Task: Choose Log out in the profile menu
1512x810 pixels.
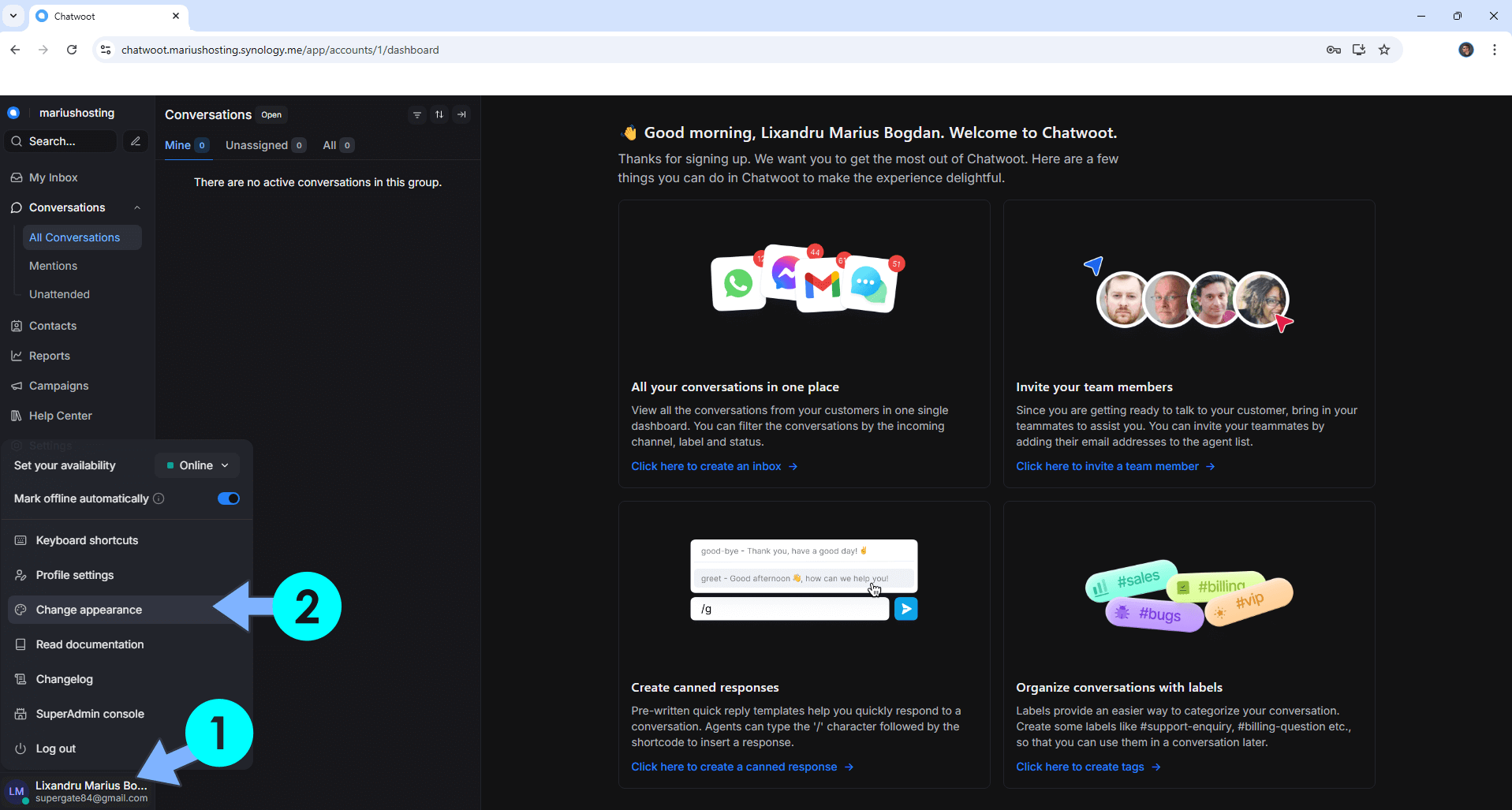Action: [56, 748]
